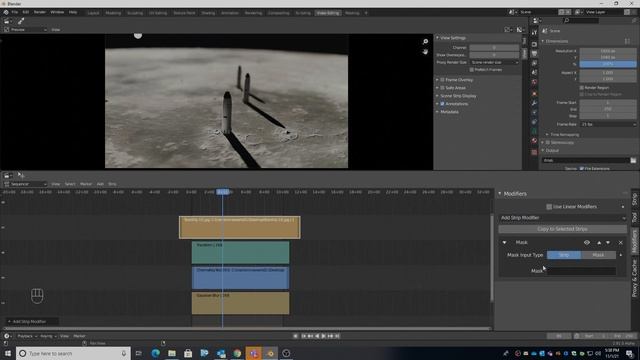Toggle Prefetch Frames checkbox
Viewport: 640px width, 360px height.
[472, 70]
